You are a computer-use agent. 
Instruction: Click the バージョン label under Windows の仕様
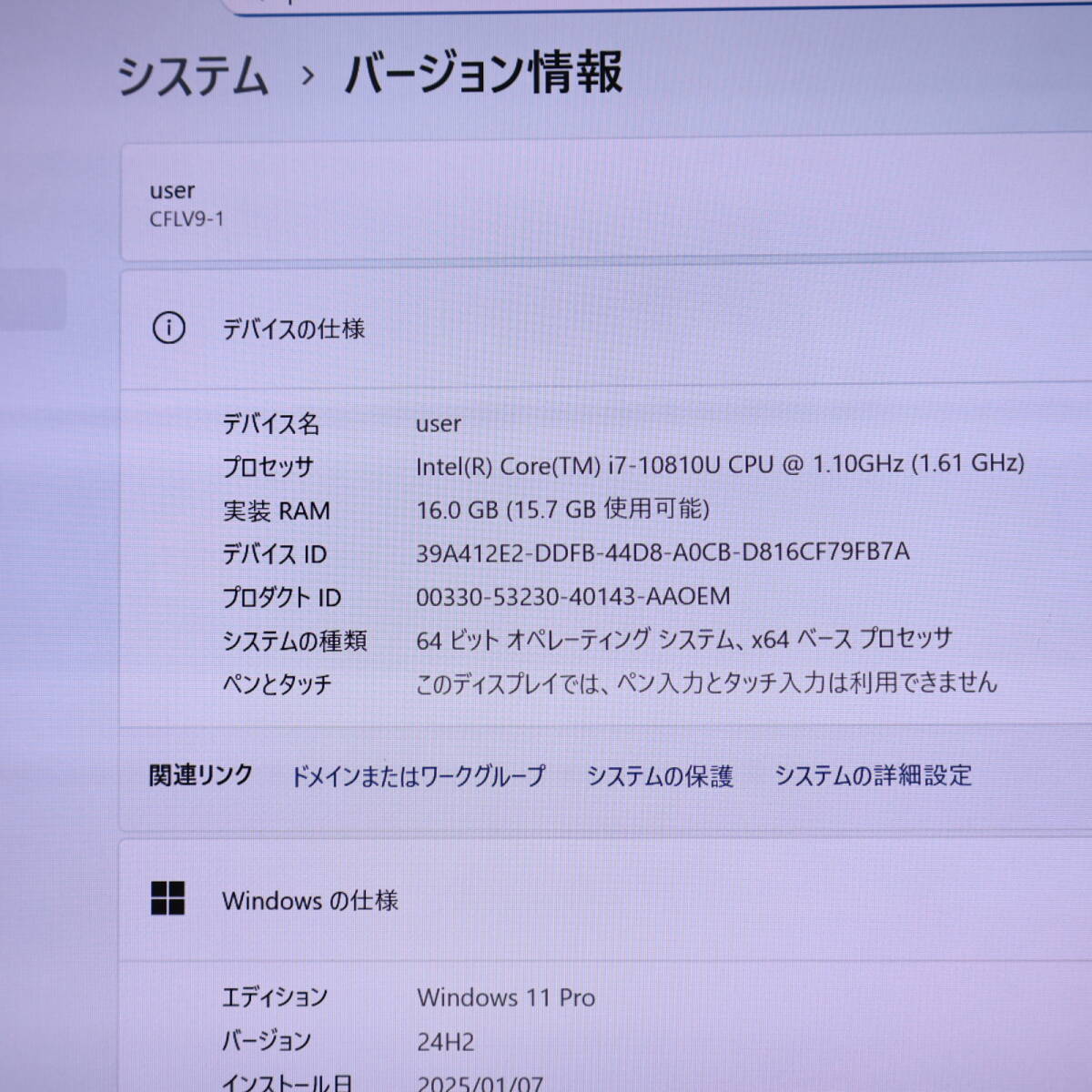point(268,1041)
